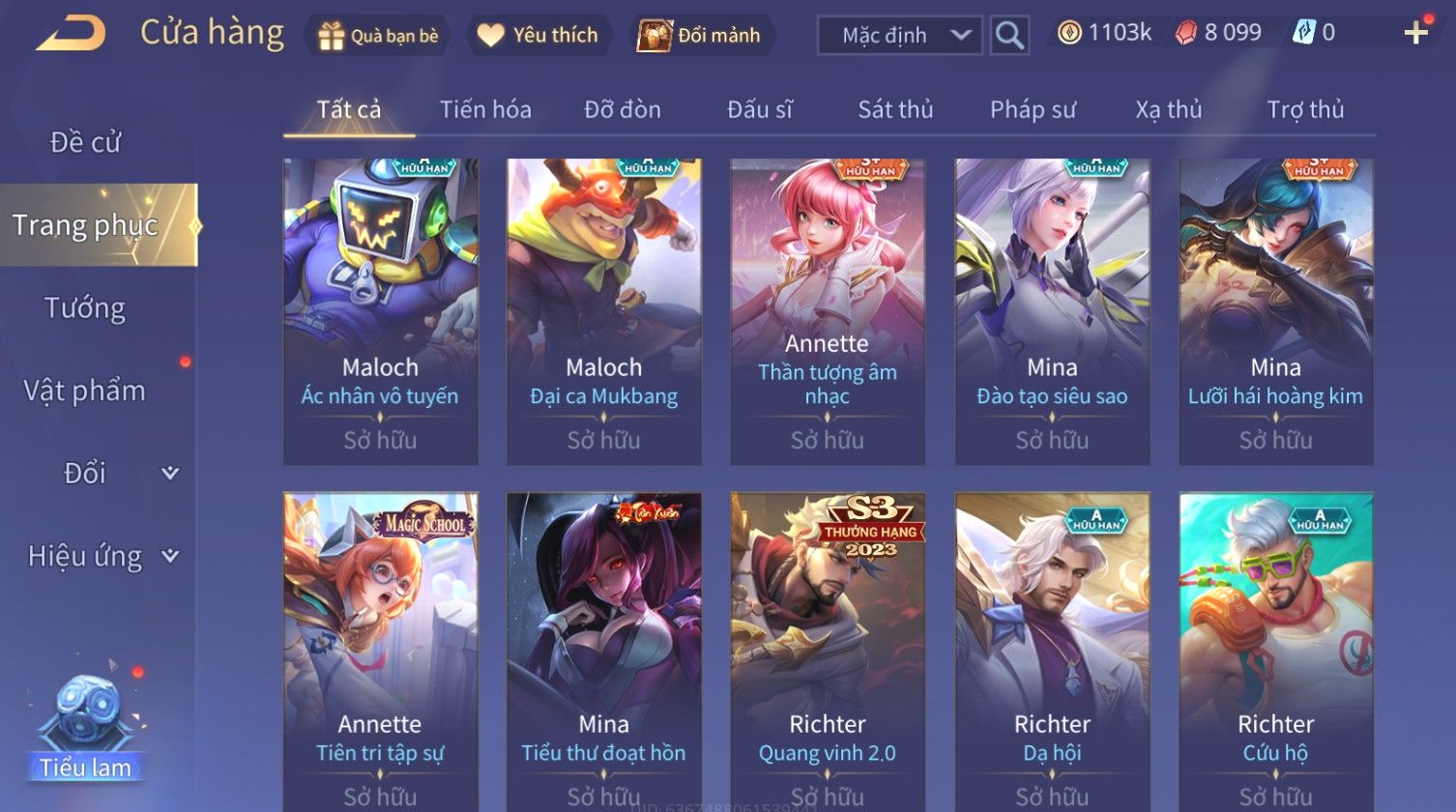Switch to the Pháp sư tab
1456x812 pixels.
(1033, 109)
